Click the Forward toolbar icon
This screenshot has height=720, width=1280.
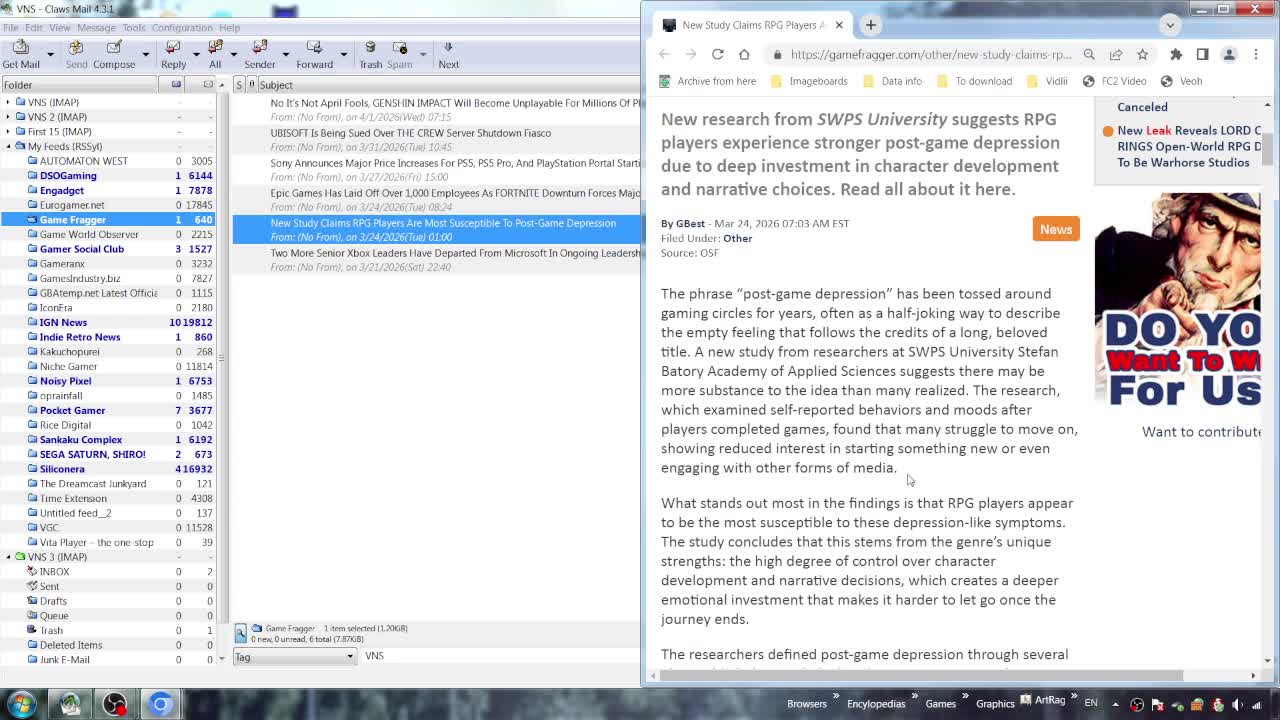tap(312, 49)
